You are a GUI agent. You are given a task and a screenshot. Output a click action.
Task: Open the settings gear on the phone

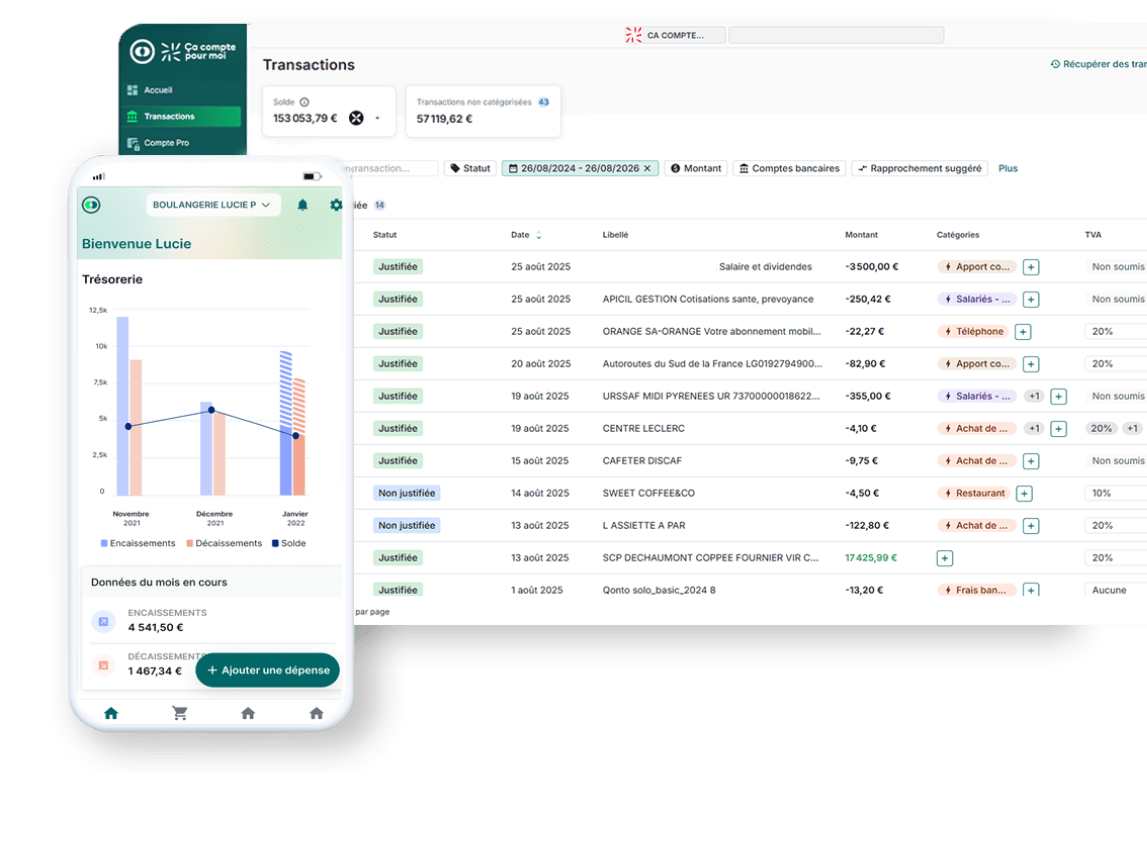click(x=336, y=205)
